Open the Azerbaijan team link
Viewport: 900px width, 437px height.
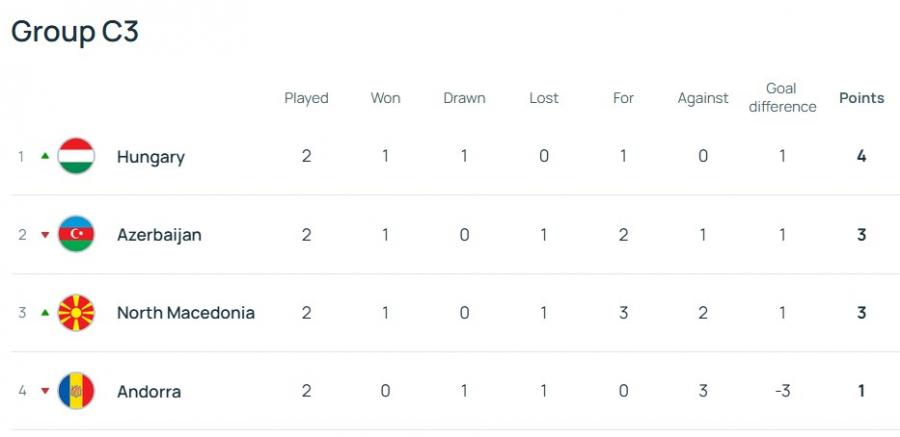pos(159,235)
